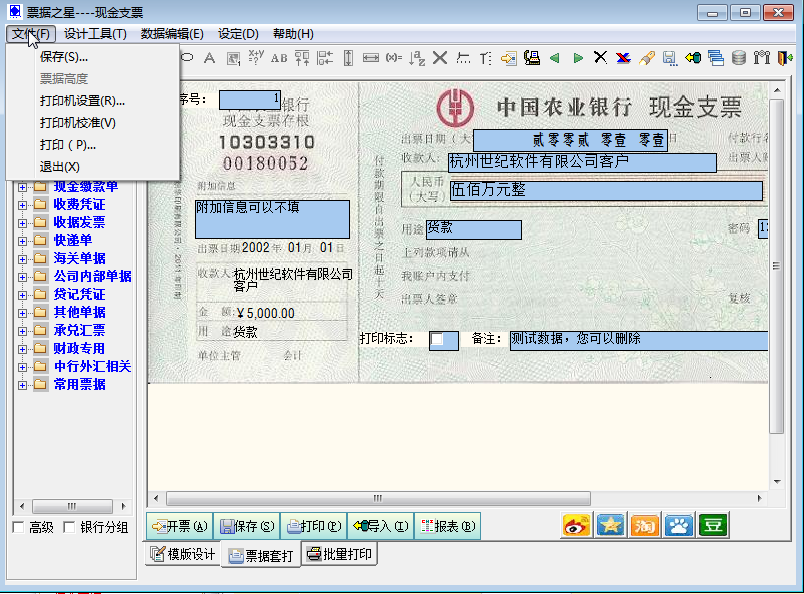Enable the 高级 checkbox
Viewport: 804px width, 594px height.
(x=18, y=527)
